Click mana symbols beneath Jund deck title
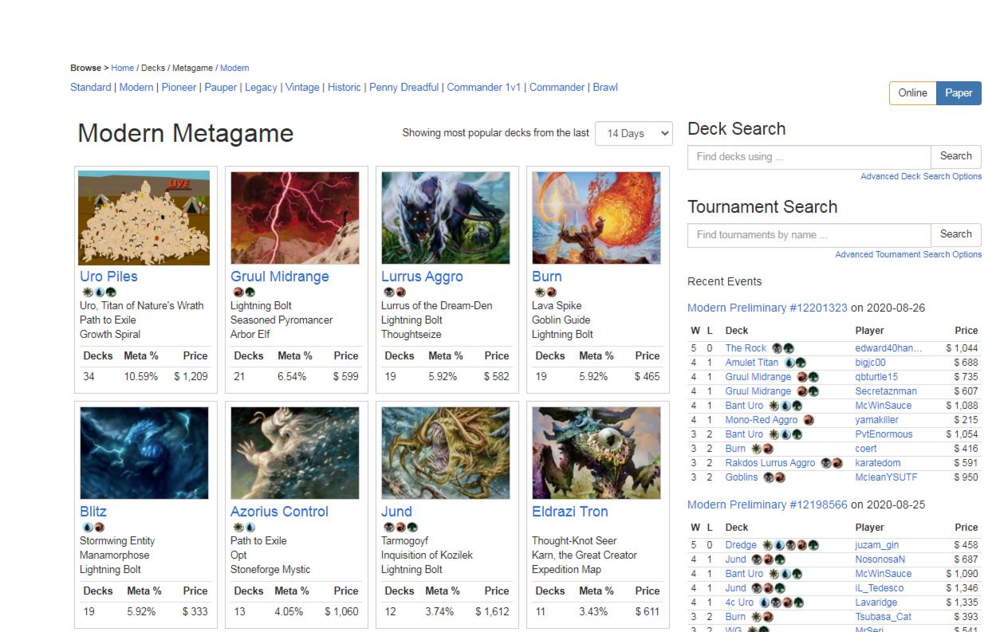The image size is (1000, 632). tap(399, 527)
